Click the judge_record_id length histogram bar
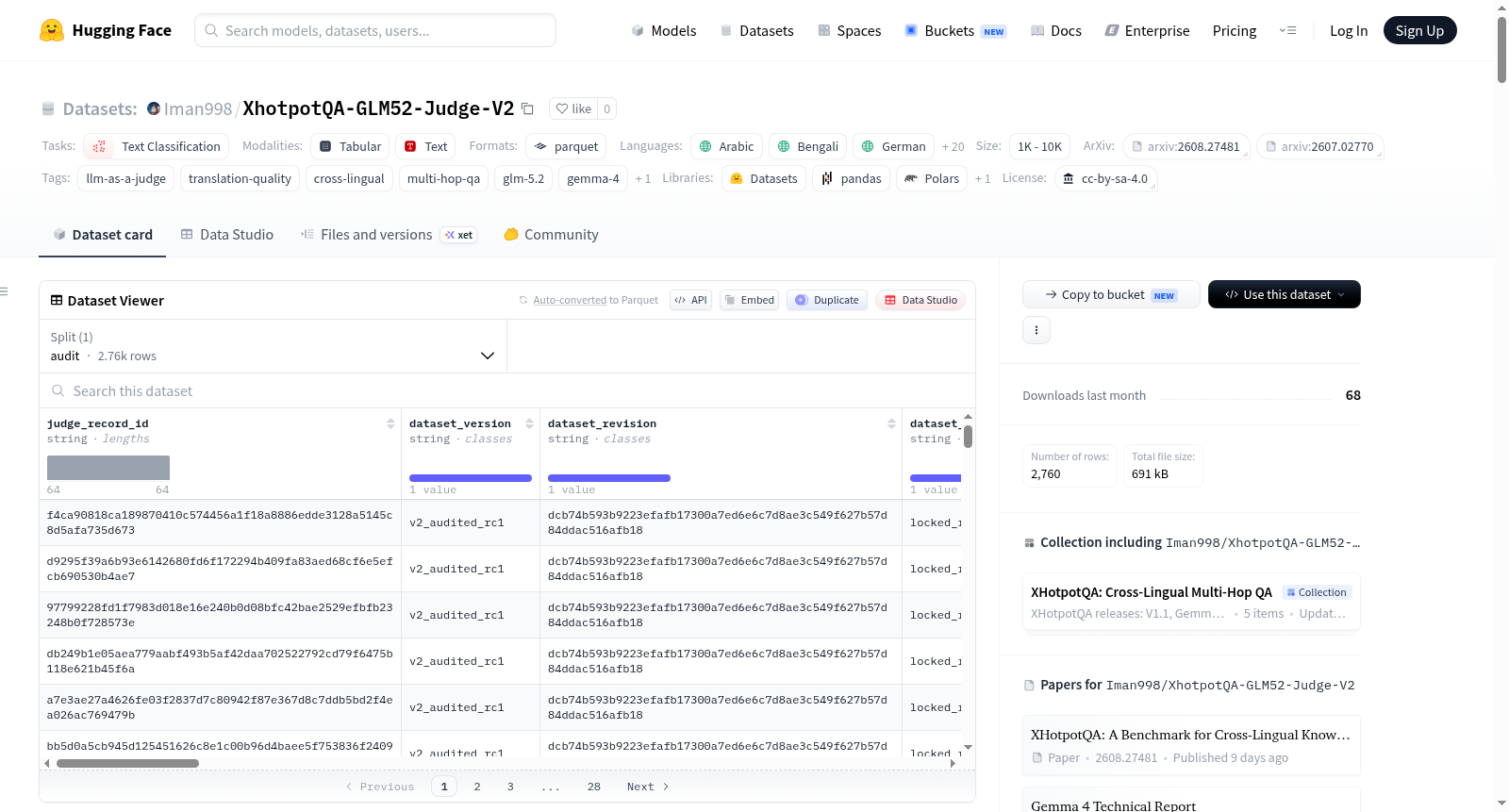The height and width of the screenshot is (812, 1509). (x=108, y=468)
